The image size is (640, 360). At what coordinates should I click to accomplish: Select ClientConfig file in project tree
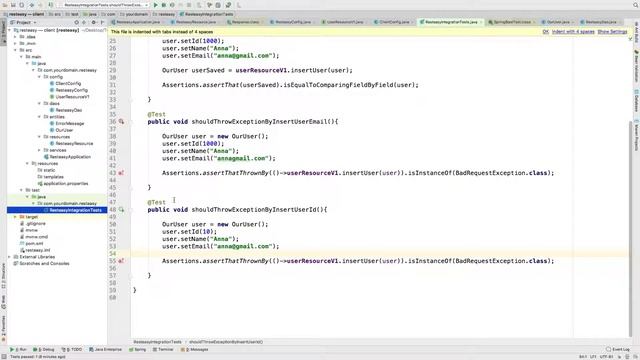pyautogui.click(x=65, y=84)
